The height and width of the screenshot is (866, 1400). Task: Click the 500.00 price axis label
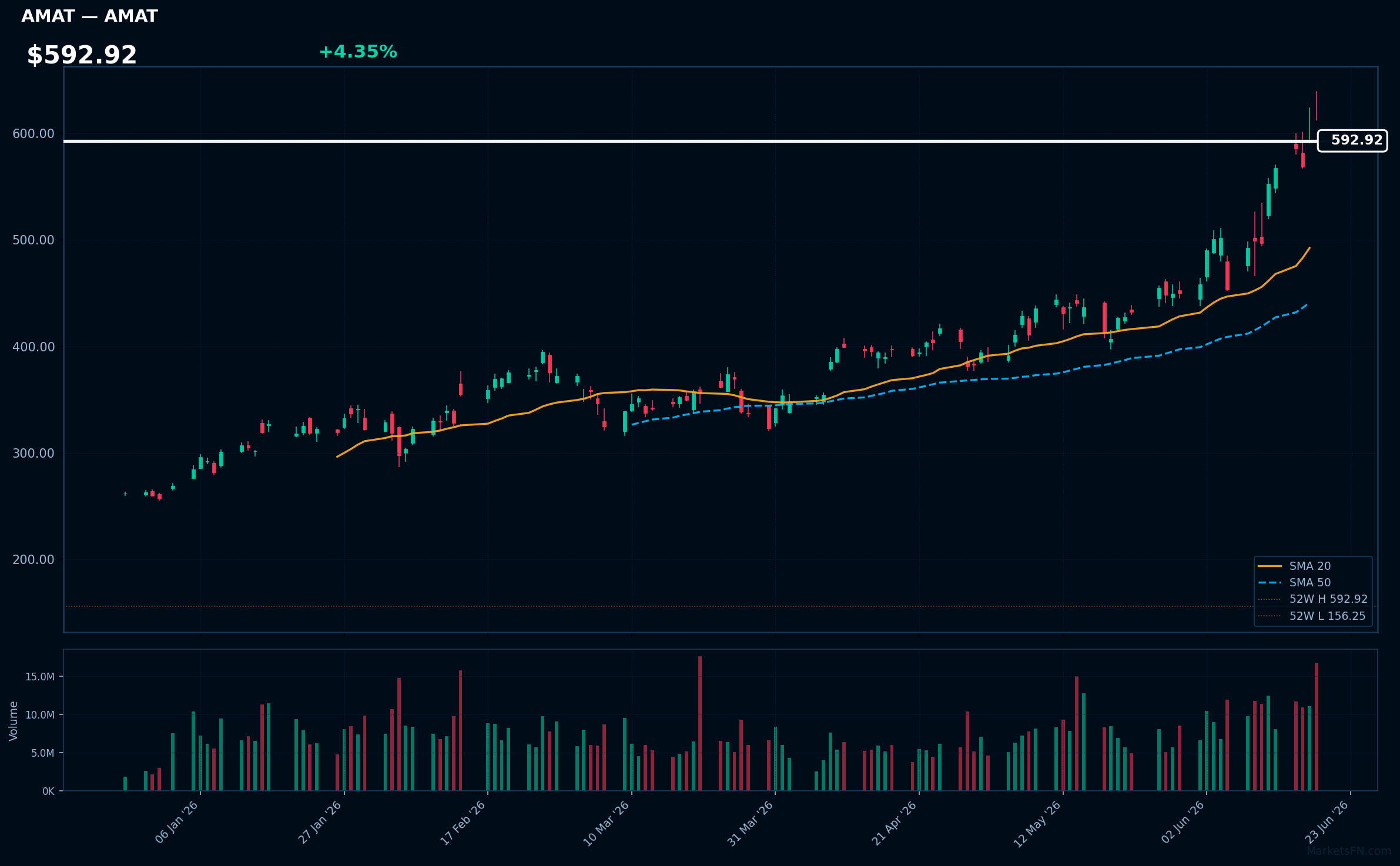click(x=34, y=240)
